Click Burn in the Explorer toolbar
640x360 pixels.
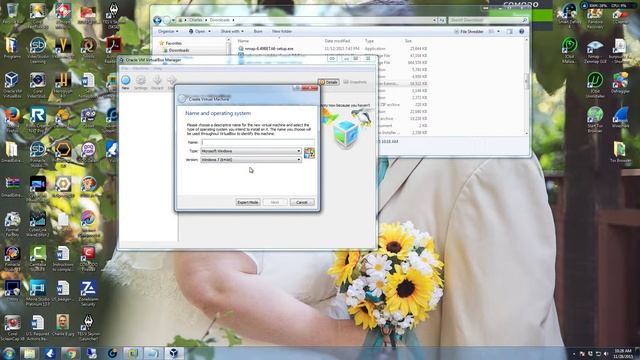258,31
